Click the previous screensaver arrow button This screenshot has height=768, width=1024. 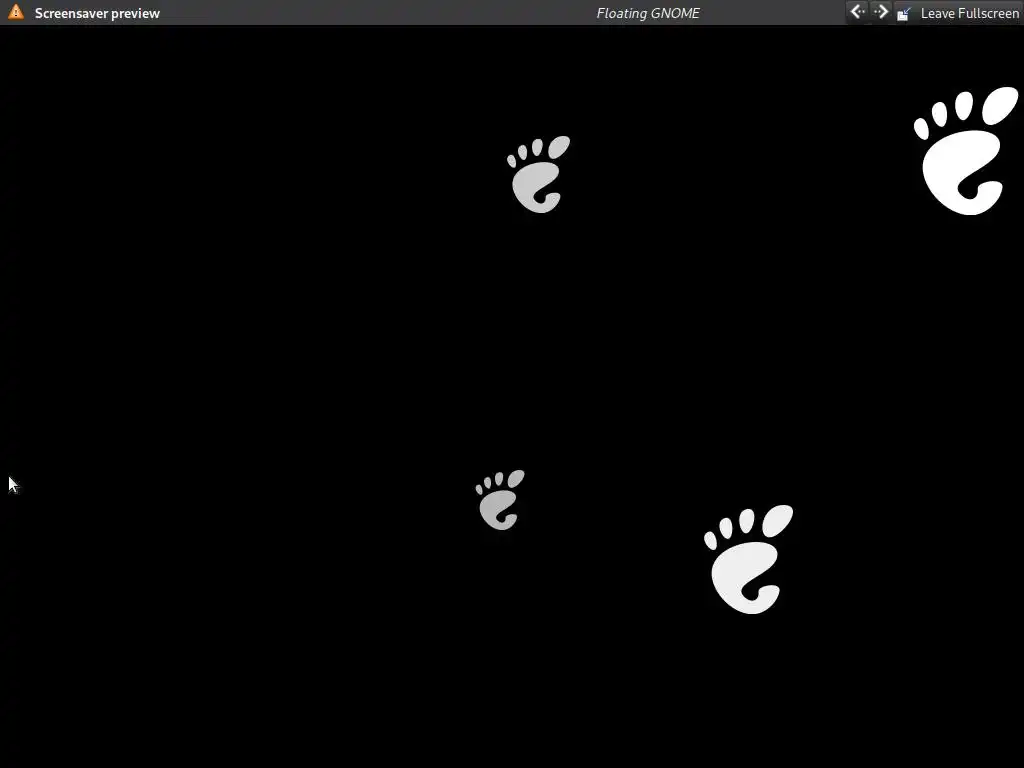pyautogui.click(x=857, y=12)
